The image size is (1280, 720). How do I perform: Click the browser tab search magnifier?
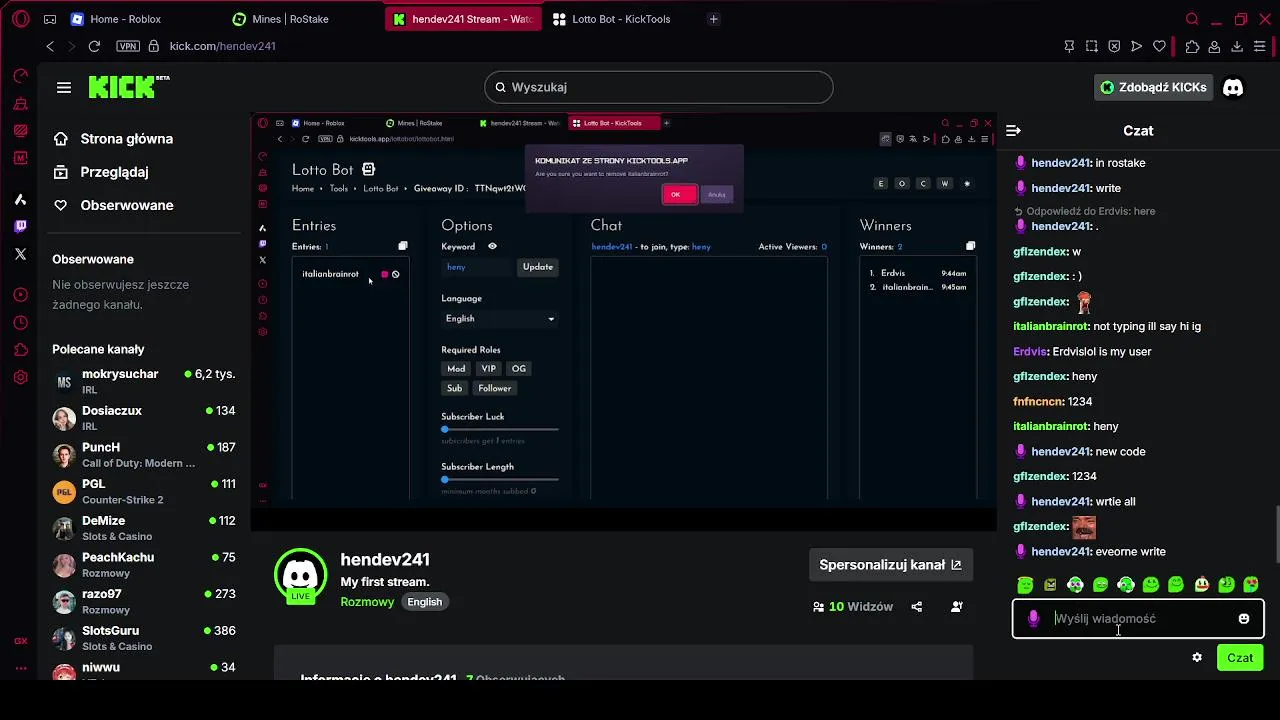coord(1192,19)
